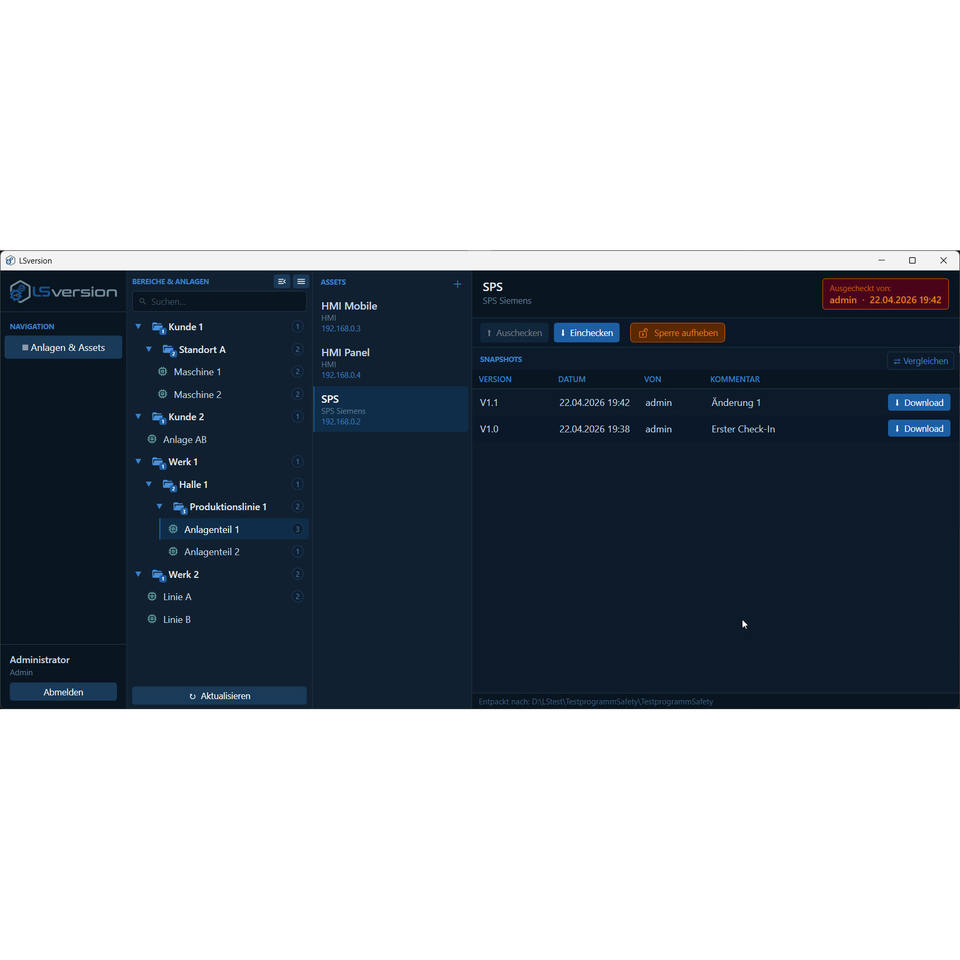Select the HMI Mobile asset
Image resolution: width=960 pixels, height=960 pixels.
(x=391, y=316)
